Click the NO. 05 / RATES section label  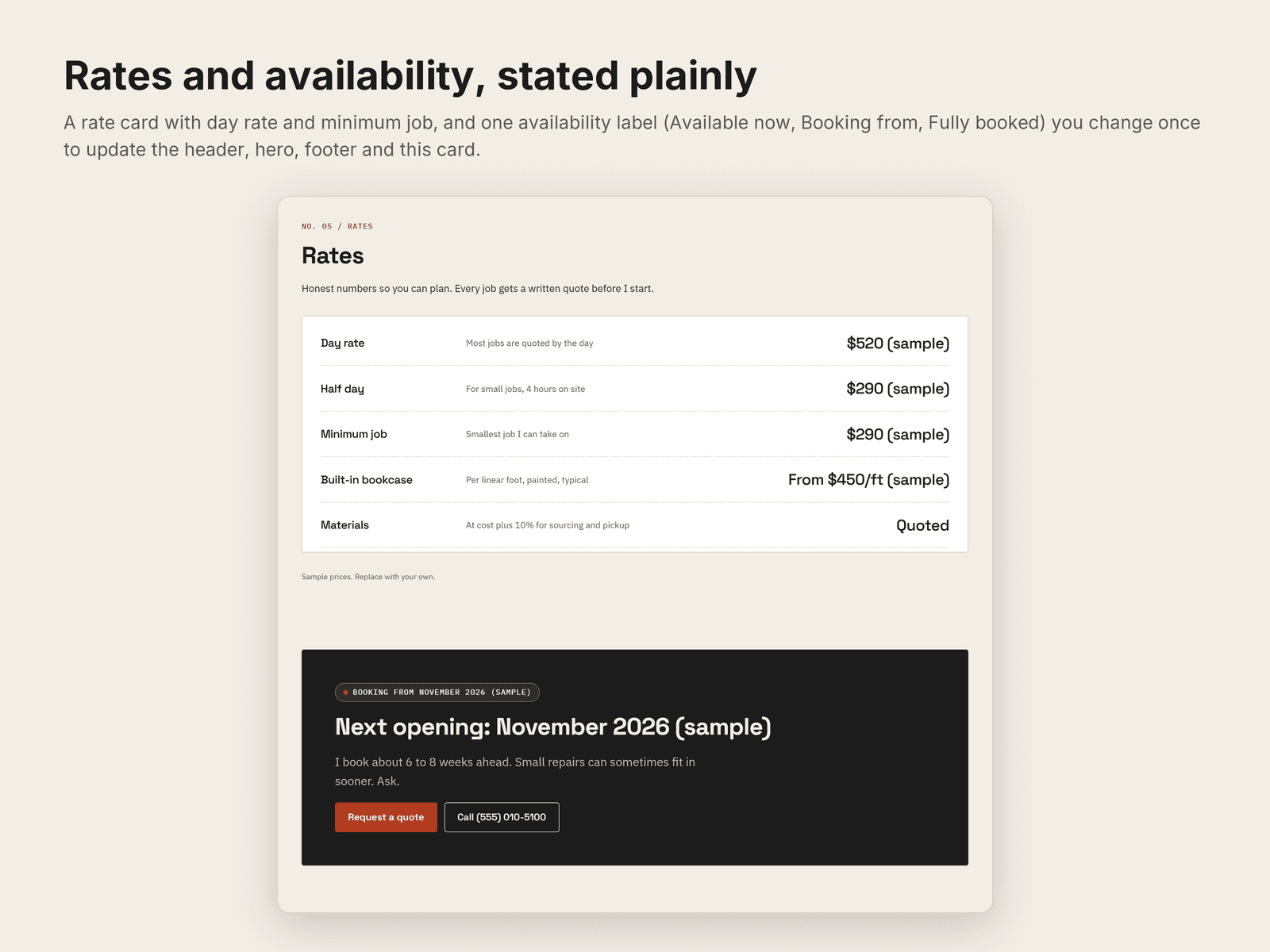[337, 226]
